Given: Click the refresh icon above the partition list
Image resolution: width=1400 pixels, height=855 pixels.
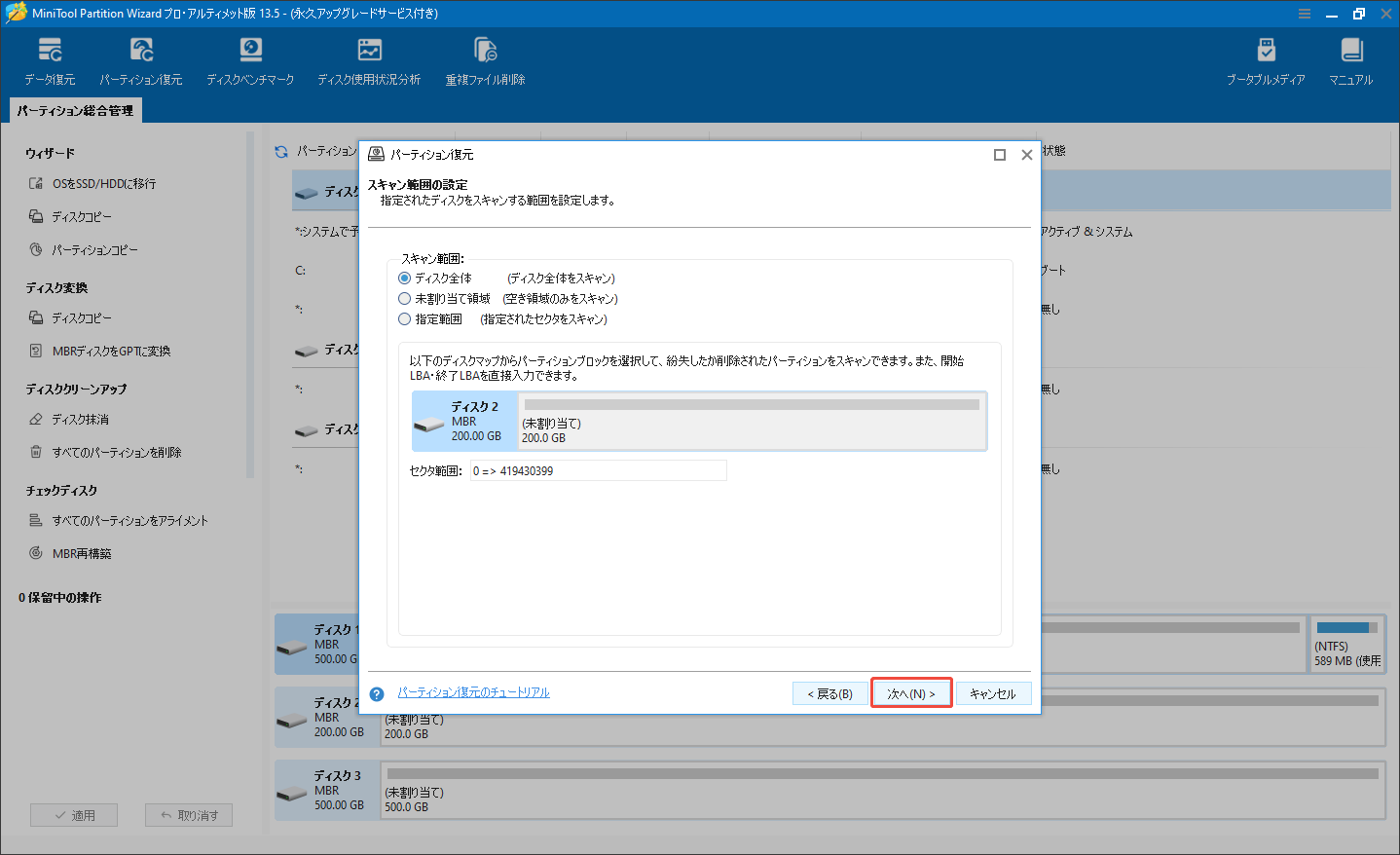Looking at the screenshot, I should 281,151.
